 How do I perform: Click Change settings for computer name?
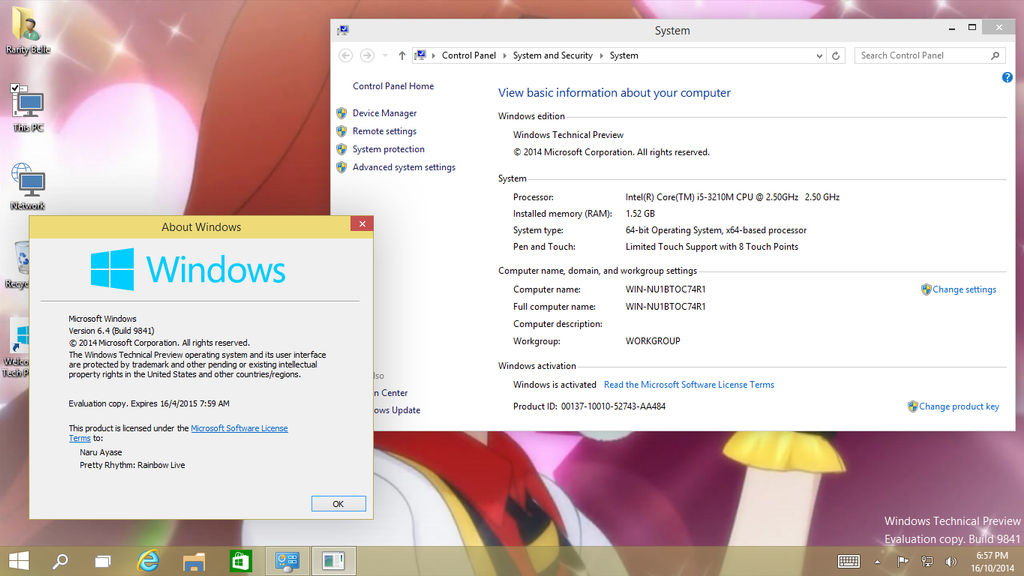point(964,289)
